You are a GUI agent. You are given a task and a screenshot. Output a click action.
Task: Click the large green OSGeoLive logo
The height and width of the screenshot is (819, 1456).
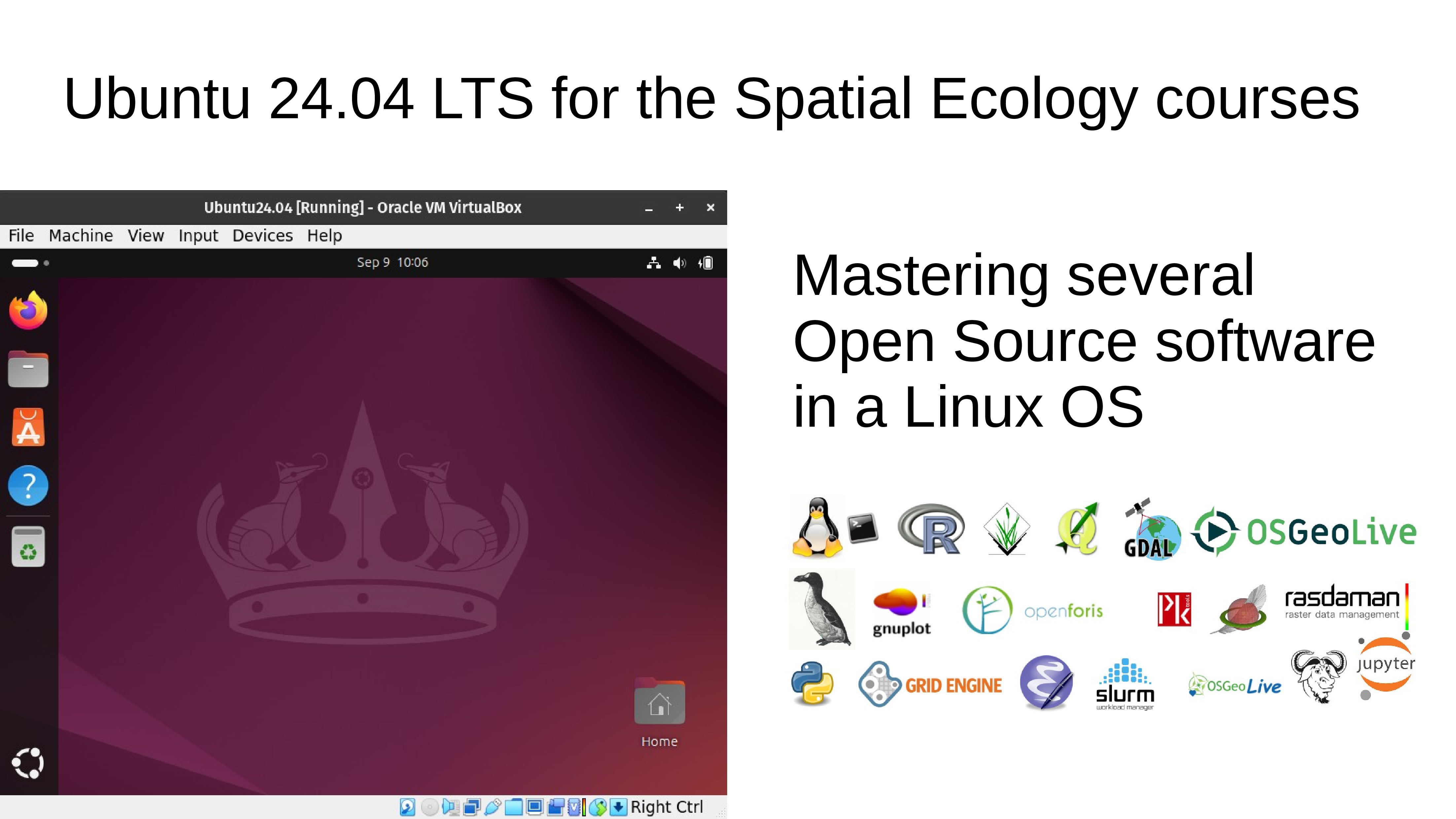(1304, 532)
